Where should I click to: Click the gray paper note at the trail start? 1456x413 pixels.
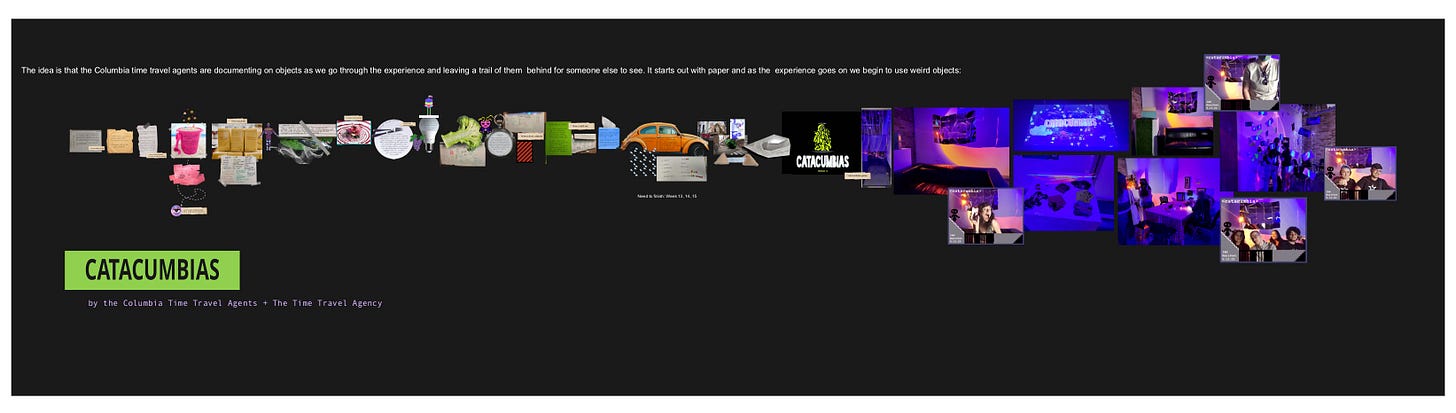pos(85,141)
